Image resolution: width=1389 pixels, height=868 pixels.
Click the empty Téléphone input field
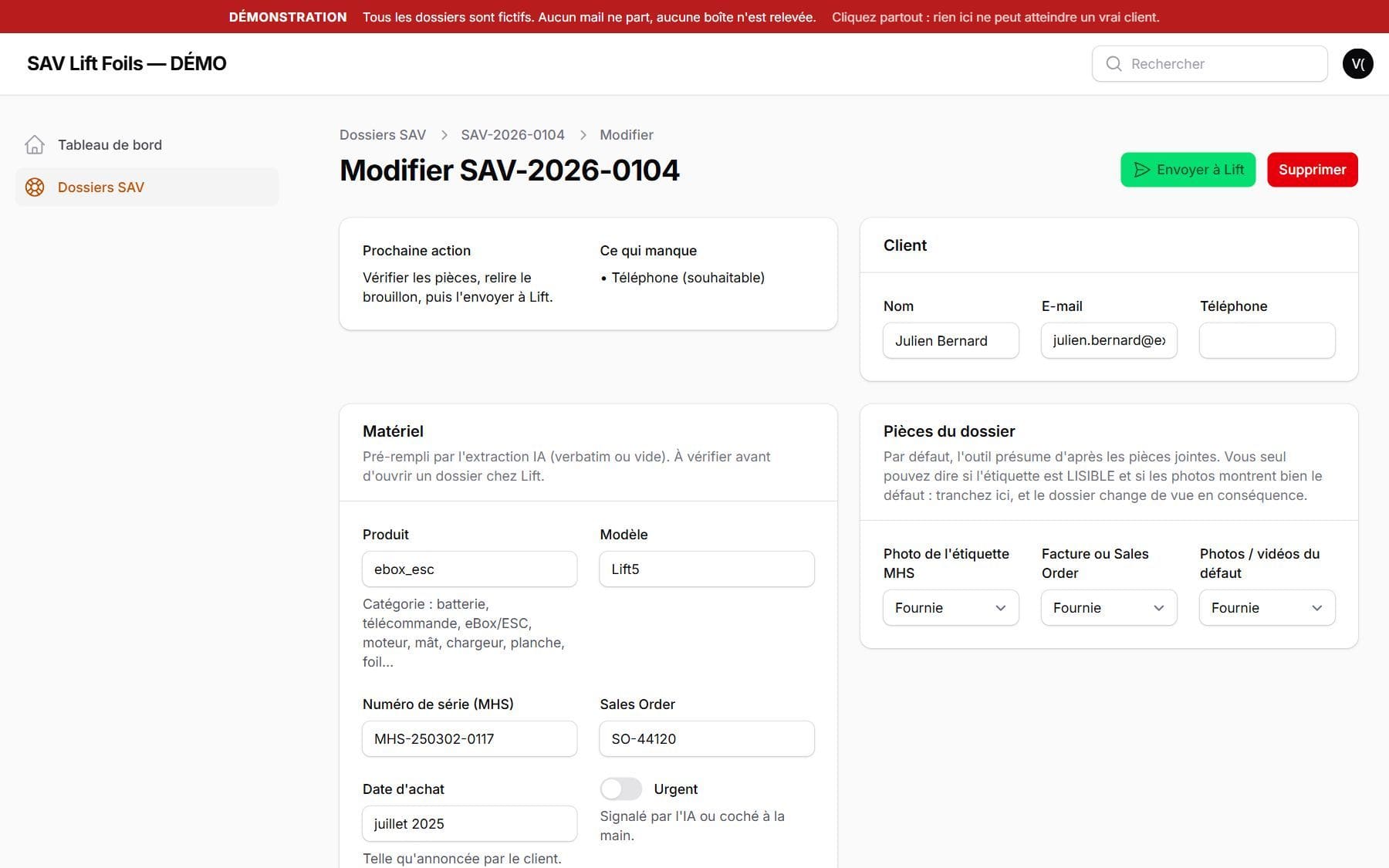[x=1267, y=341]
